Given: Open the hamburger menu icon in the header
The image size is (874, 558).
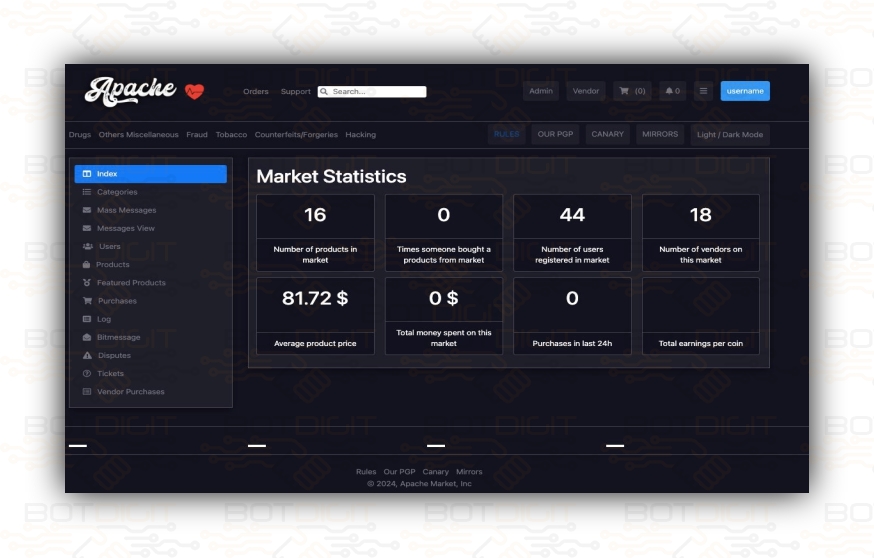Looking at the screenshot, I should click(703, 91).
